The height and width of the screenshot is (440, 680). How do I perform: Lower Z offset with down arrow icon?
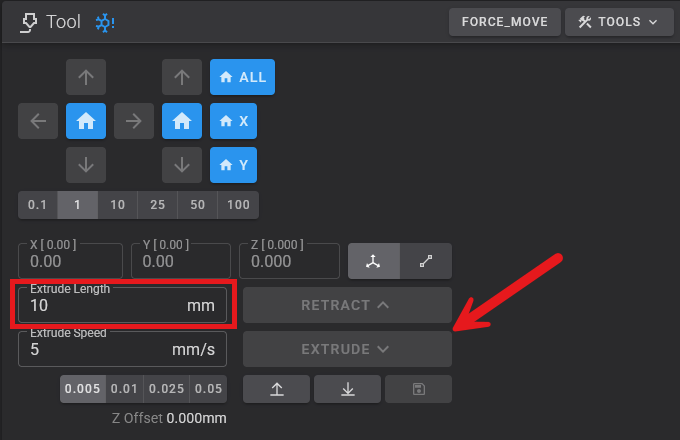[x=347, y=389]
